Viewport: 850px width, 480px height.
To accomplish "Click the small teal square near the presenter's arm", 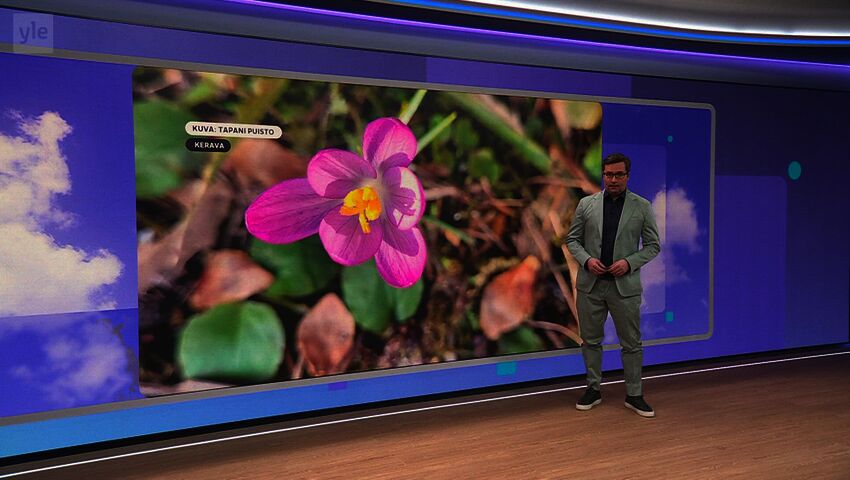I will 669,316.
